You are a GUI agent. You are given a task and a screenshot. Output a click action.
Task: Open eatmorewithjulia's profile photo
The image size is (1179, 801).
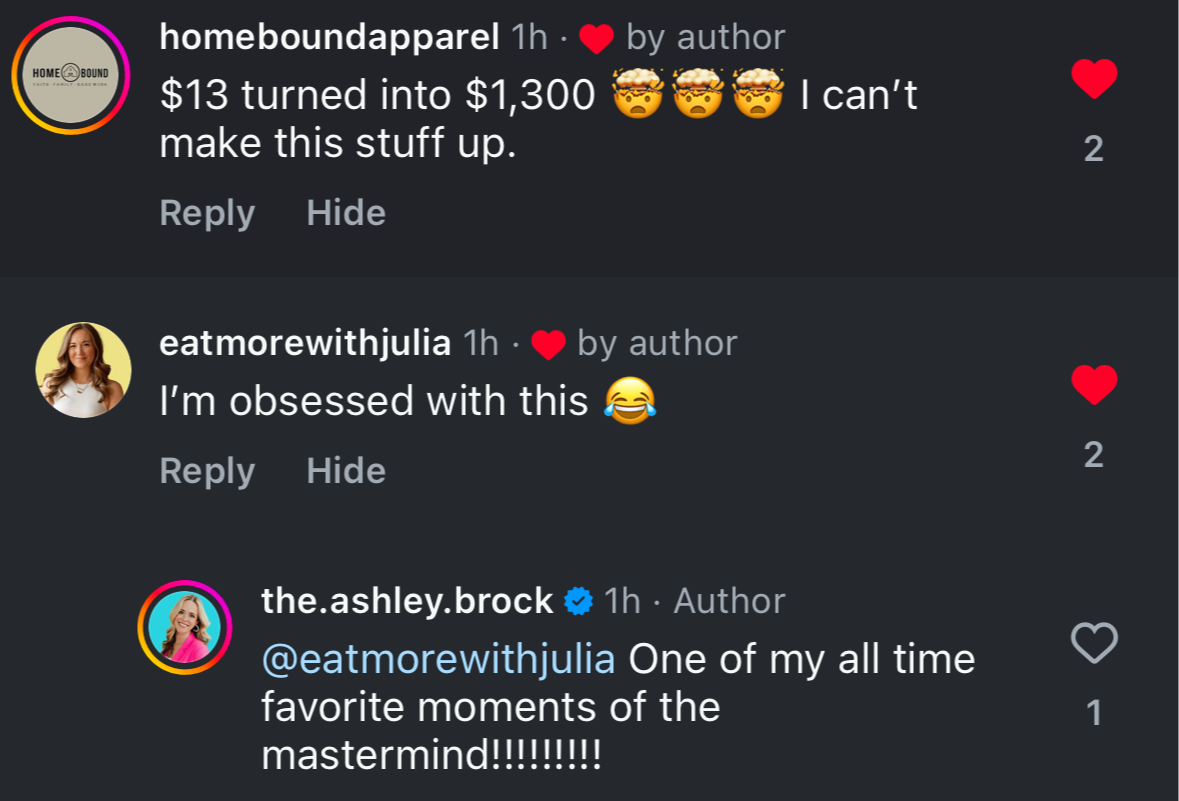83,369
